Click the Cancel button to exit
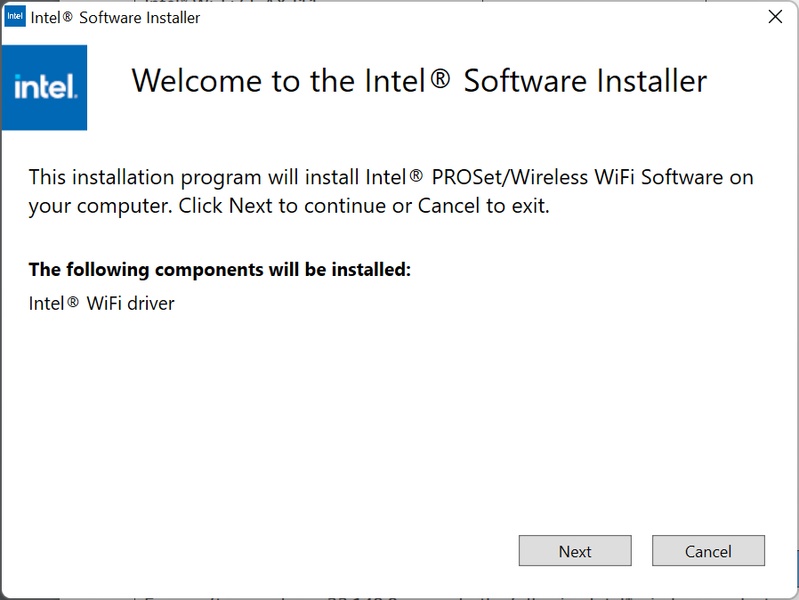Image resolution: width=799 pixels, height=600 pixels. [x=708, y=551]
